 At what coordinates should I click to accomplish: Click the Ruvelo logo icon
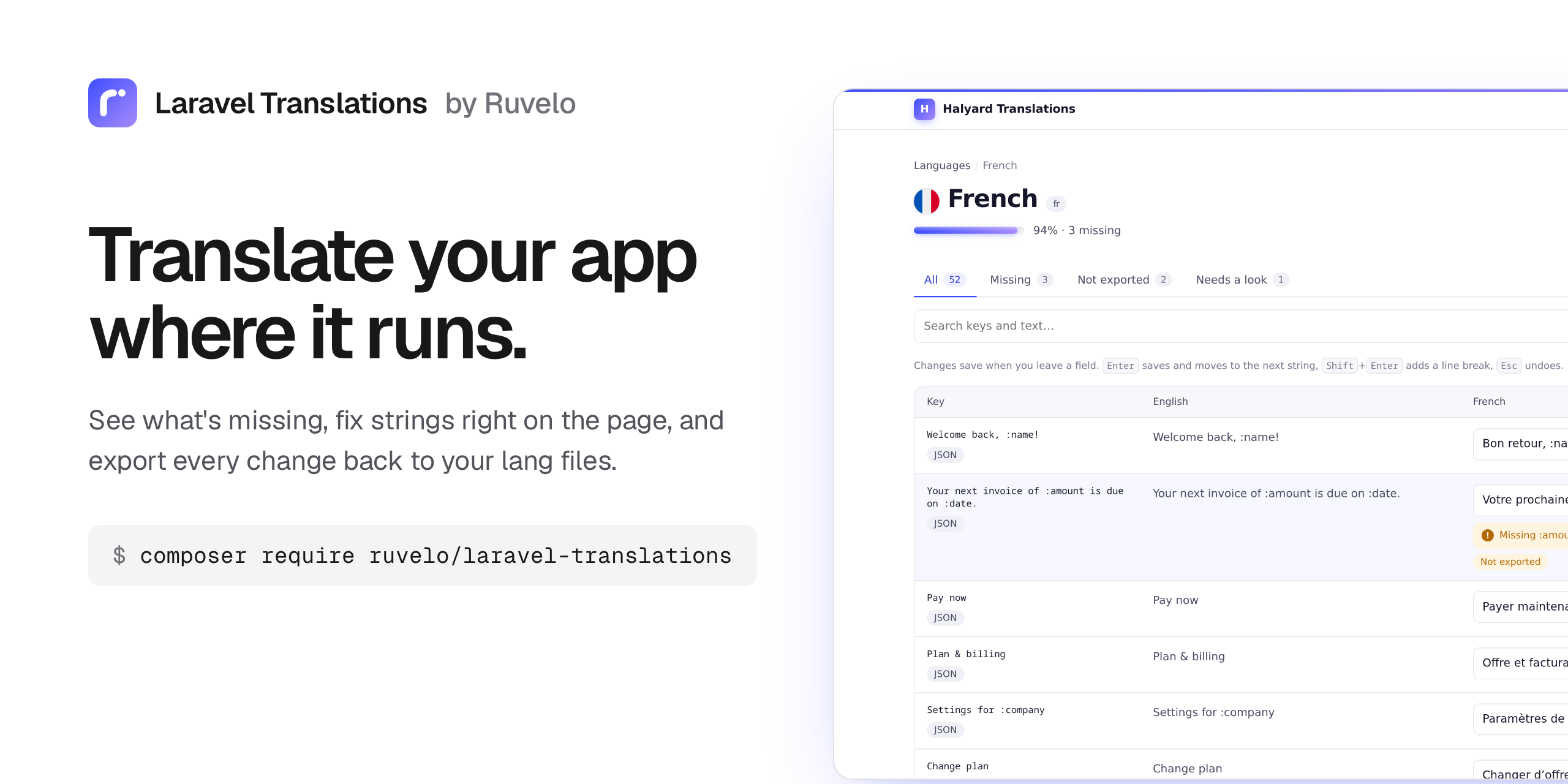pyautogui.click(x=113, y=103)
